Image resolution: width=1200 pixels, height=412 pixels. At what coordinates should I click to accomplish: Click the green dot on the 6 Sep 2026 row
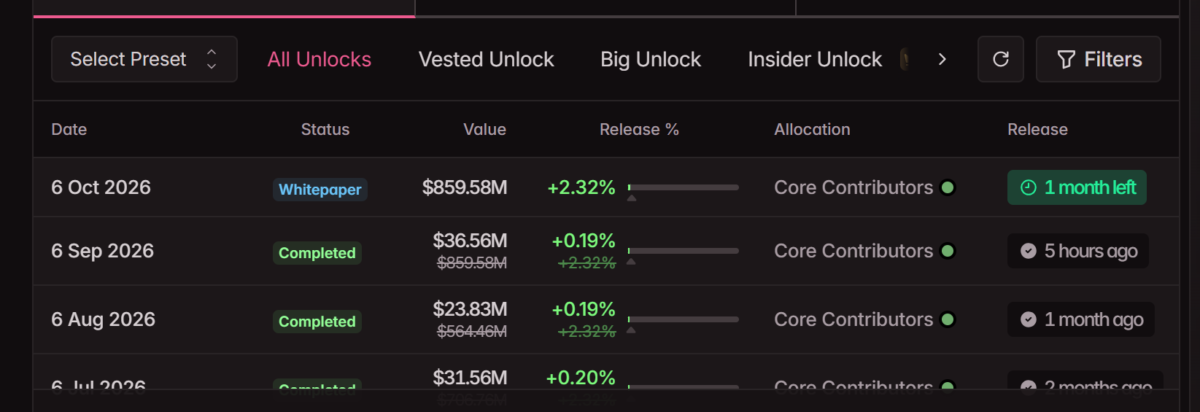pos(947,251)
